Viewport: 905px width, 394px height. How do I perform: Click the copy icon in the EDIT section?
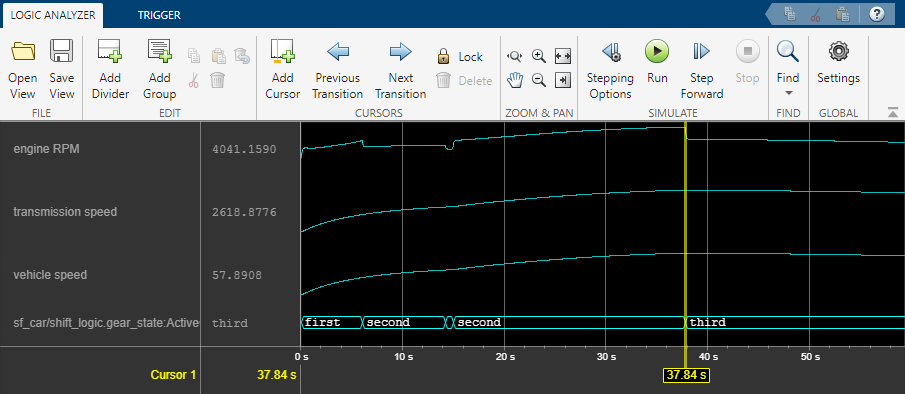pyautogui.click(x=194, y=56)
